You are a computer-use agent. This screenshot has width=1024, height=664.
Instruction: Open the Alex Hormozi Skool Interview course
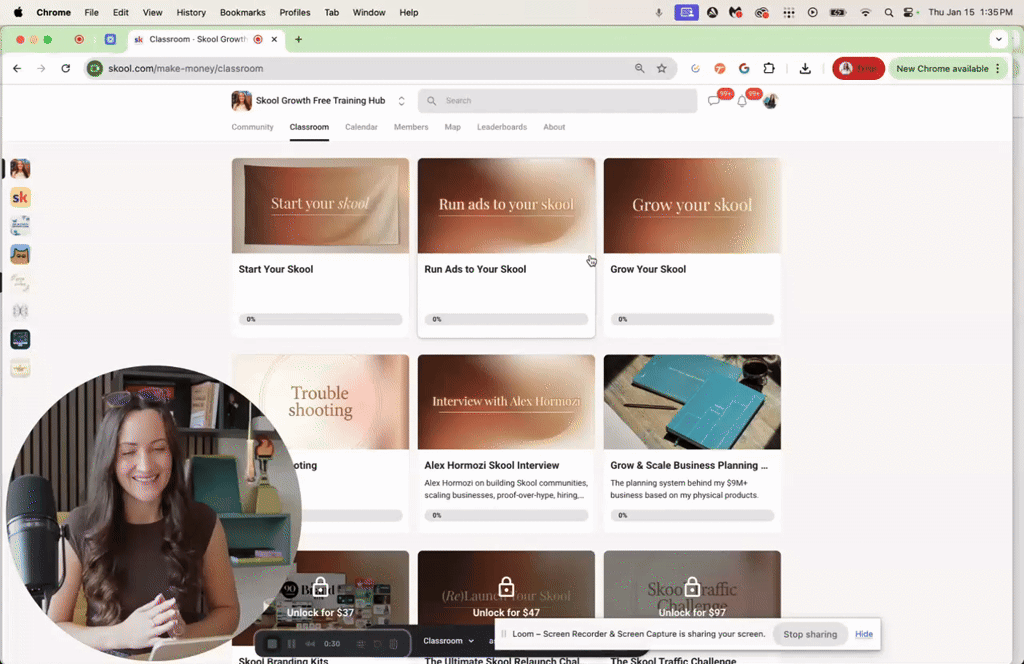[x=506, y=443]
